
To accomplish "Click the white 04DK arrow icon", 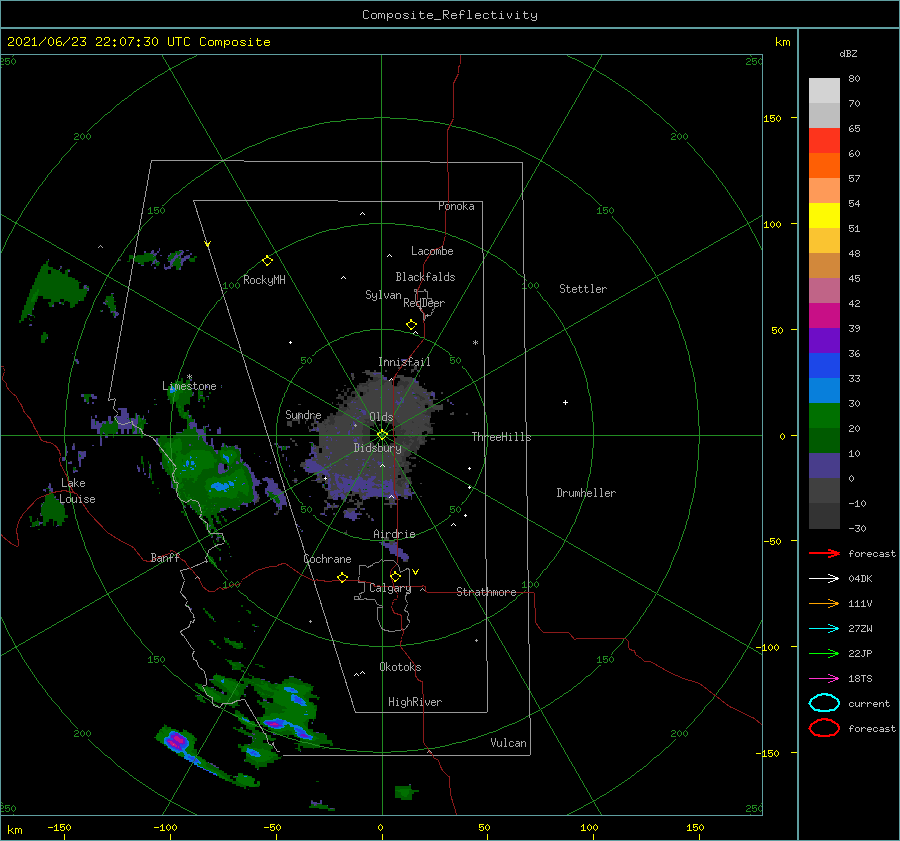I will pyautogui.click(x=824, y=578).
